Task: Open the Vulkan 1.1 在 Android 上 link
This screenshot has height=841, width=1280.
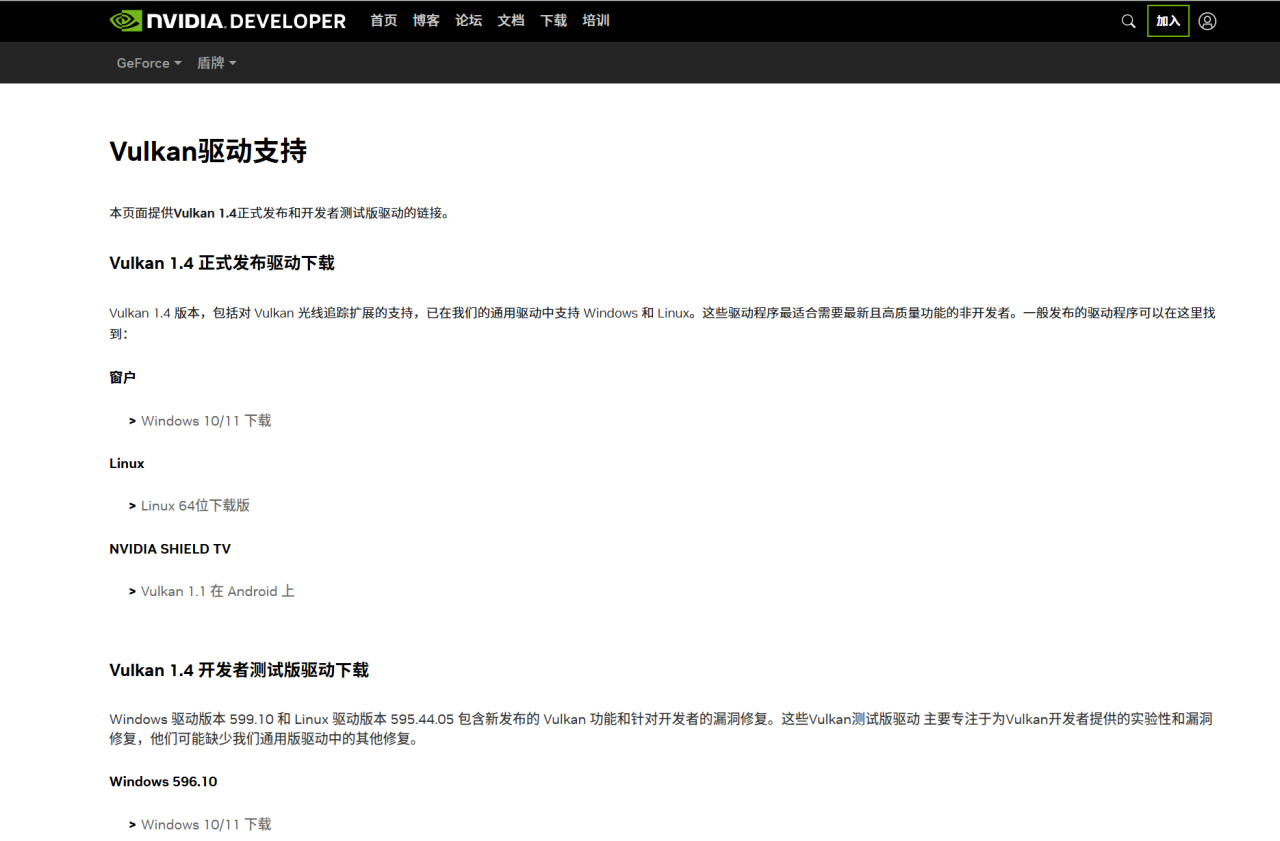Action: (x=218, y=591)
